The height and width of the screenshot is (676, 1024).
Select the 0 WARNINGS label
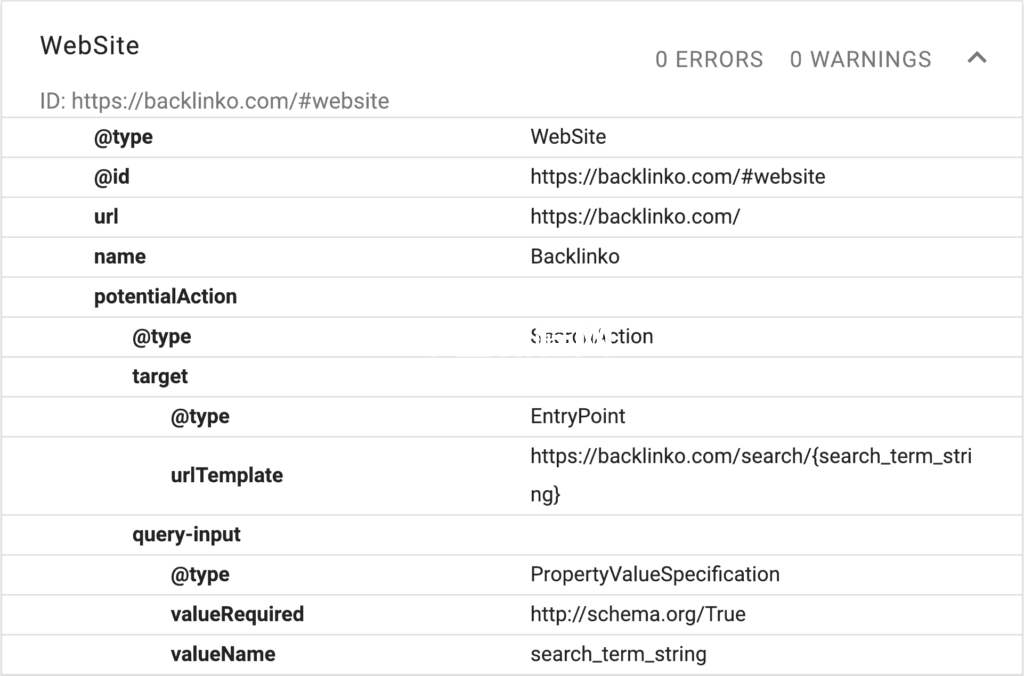click(x=861, y=59)
